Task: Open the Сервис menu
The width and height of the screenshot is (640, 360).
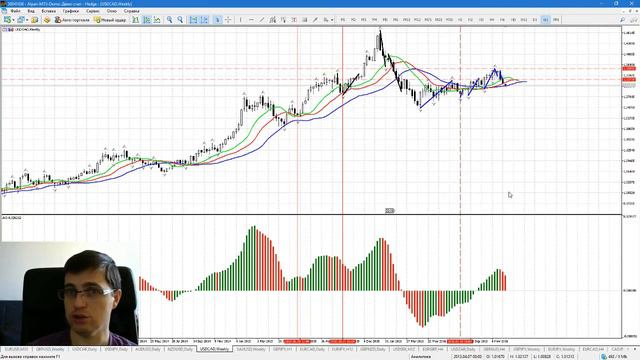Action: pyautogui.click(x=93, y=11)
